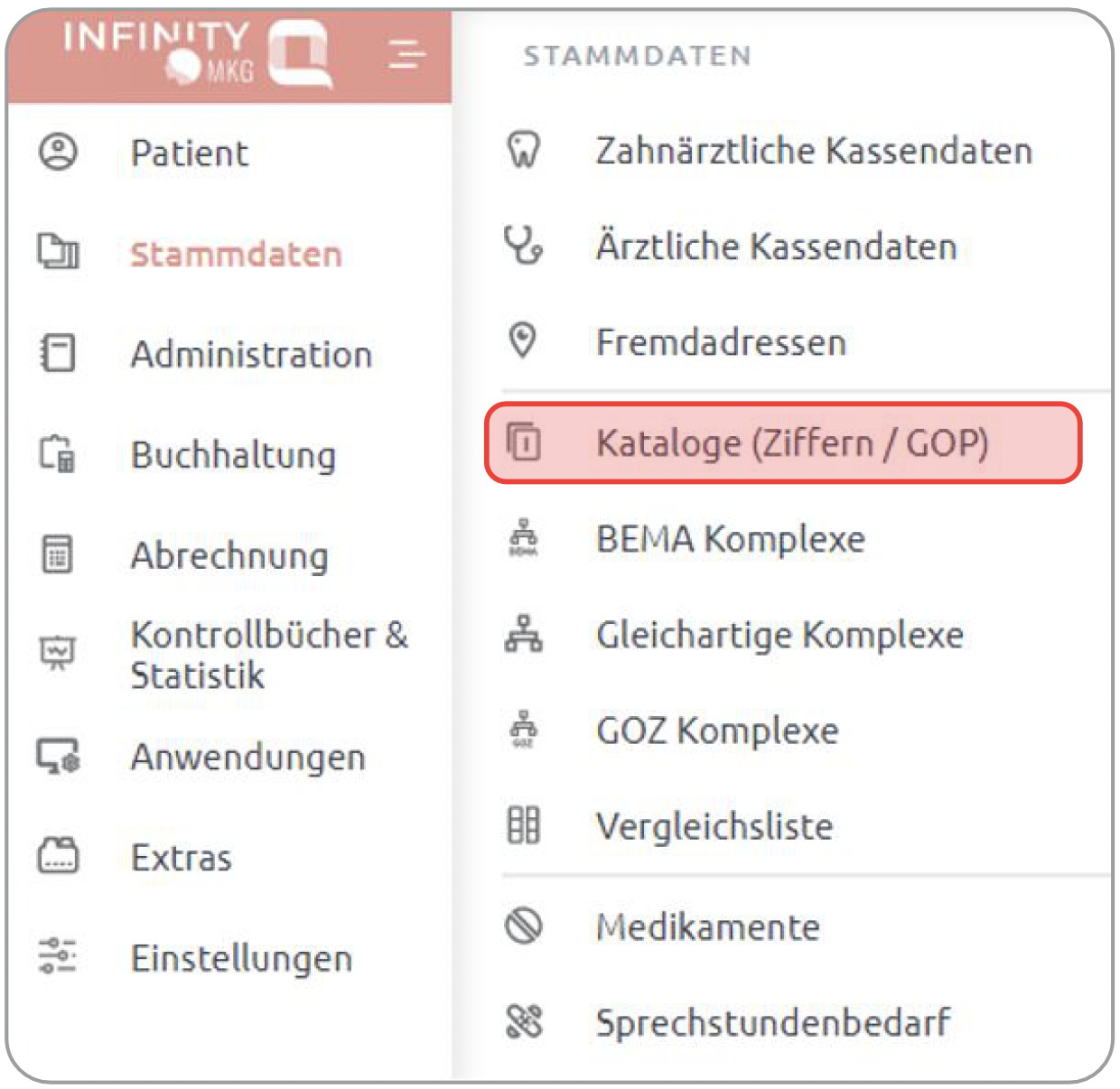This screenshot has height=1089, width=1120.
Task: Click the stethoscope icon
Action: (x=524, y=246)
